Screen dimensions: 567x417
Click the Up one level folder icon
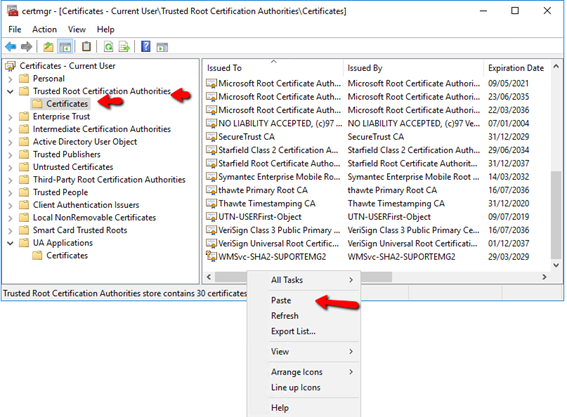[48, 47]
